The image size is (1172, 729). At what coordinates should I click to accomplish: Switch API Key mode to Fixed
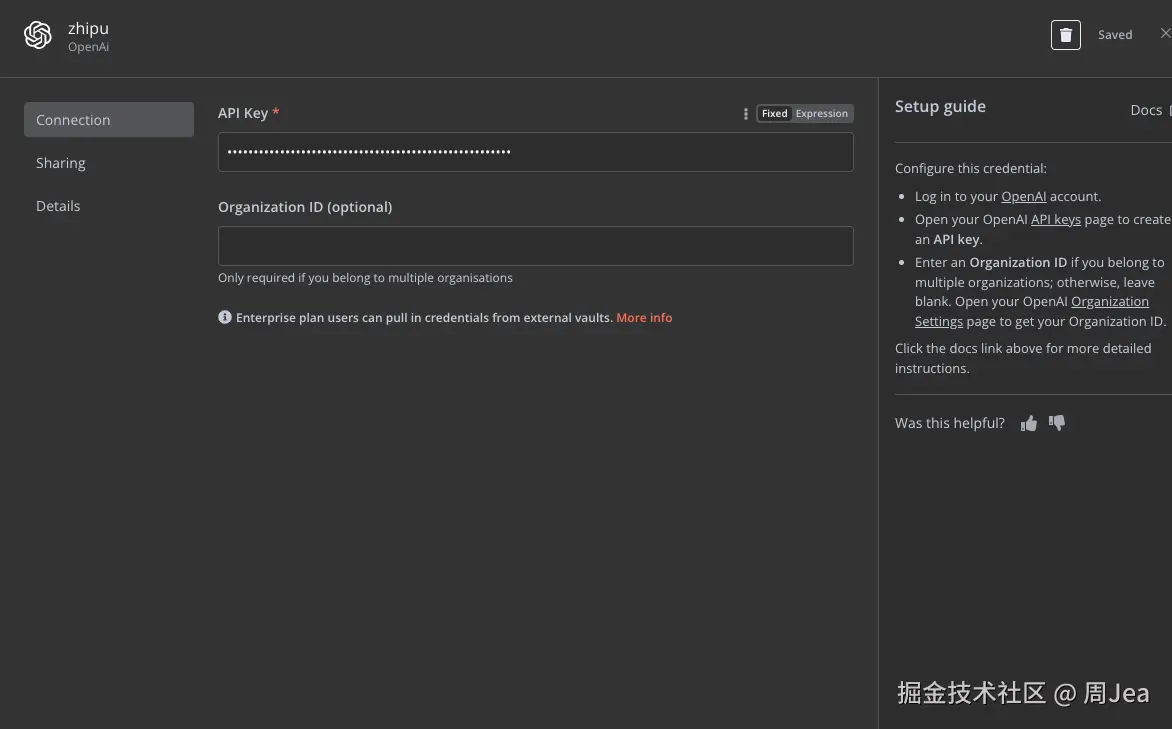point(775,114)
